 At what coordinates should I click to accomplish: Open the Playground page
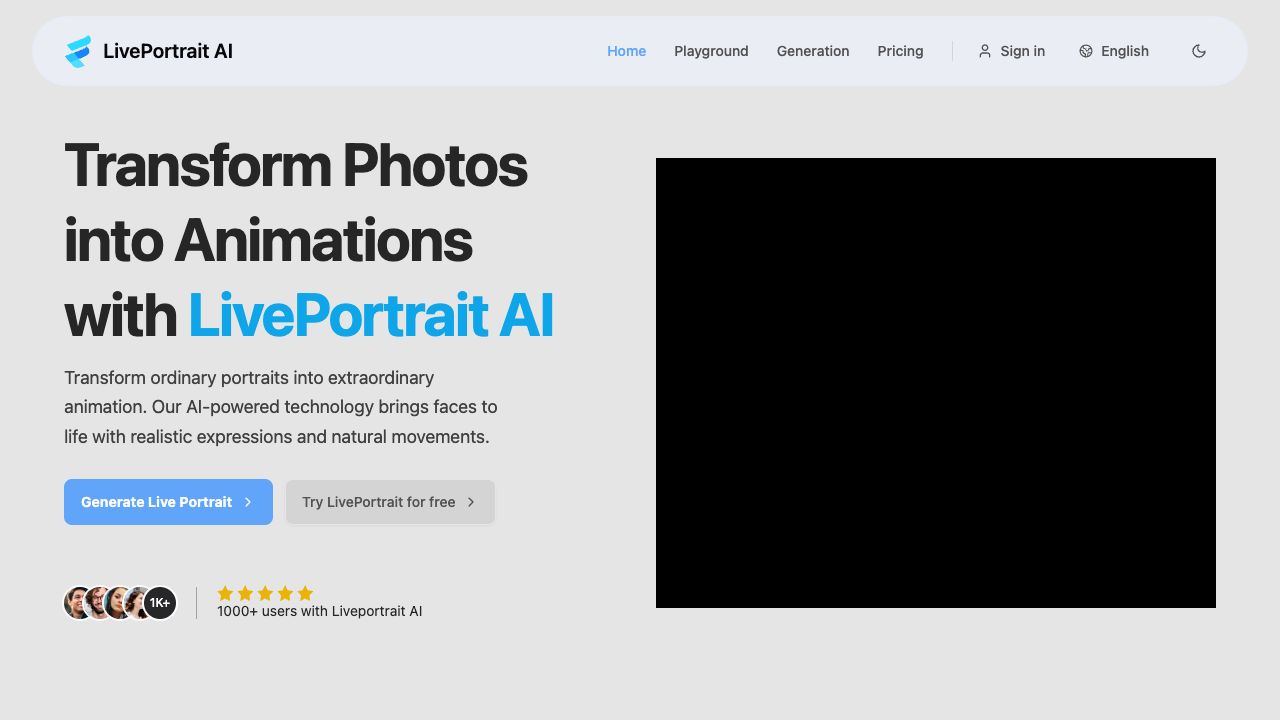(x=711, y=51)
